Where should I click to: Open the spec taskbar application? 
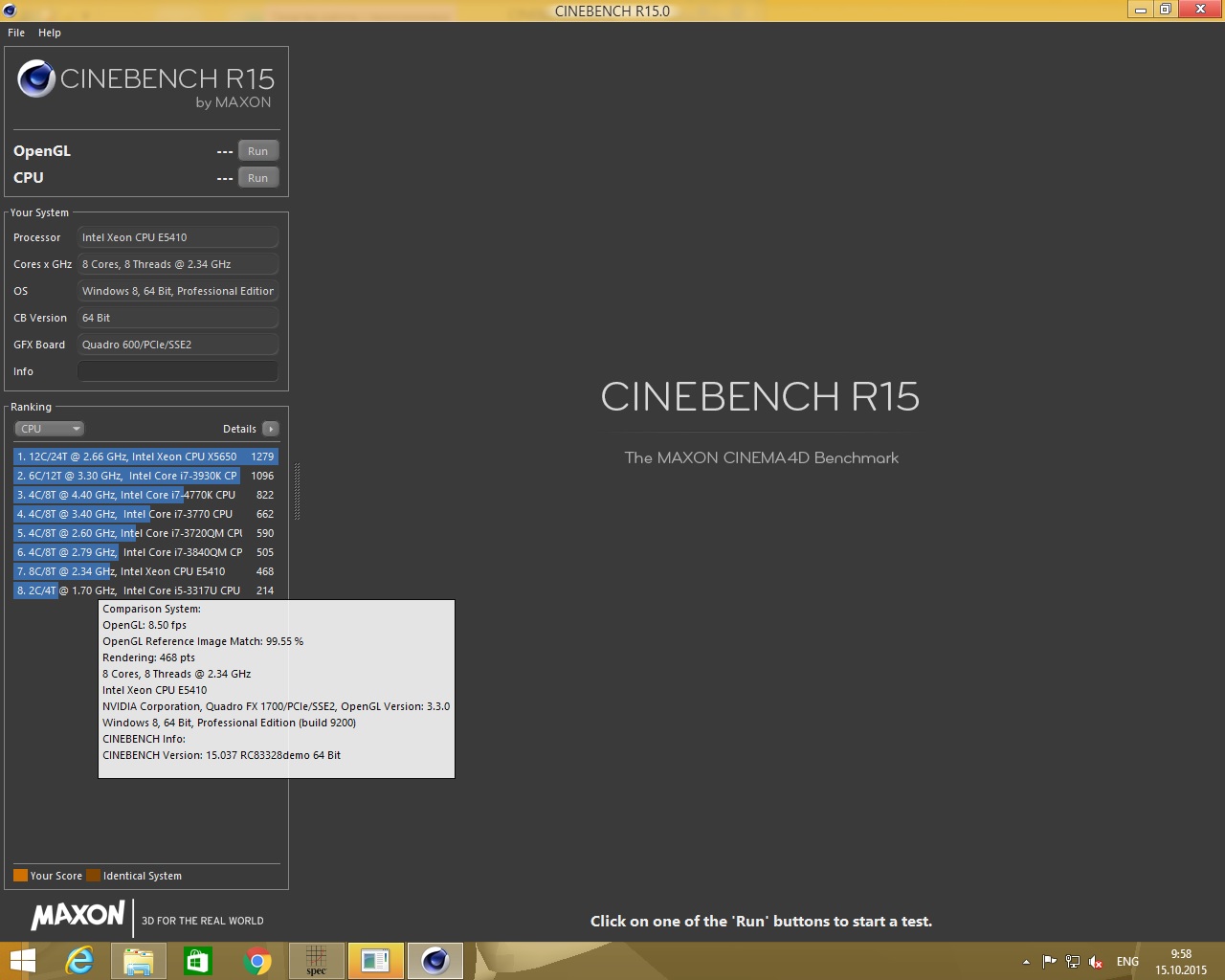[x=317, y=961]
